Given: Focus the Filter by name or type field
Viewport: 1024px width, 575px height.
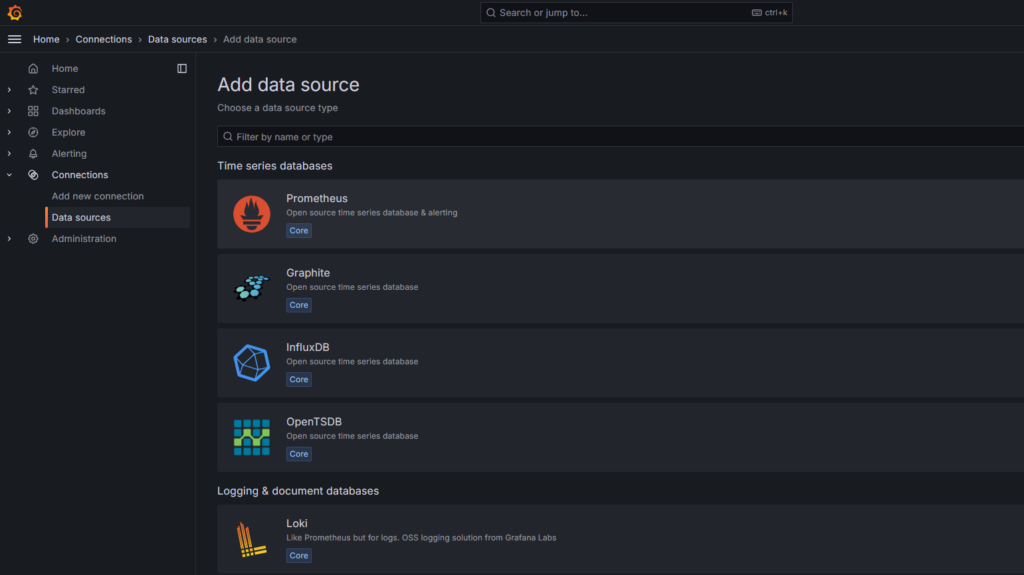Looking at the screenshot, I should pyautogui.click(x=620, y=137).
